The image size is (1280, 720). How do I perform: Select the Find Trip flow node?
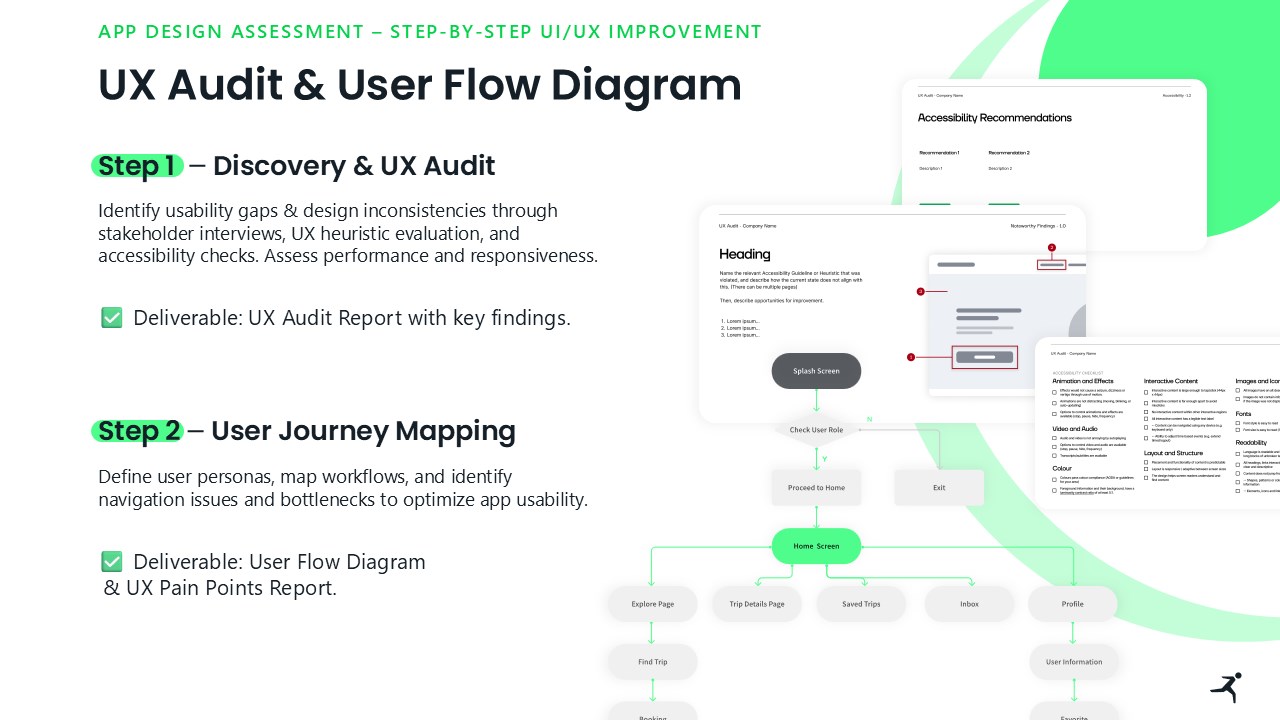pyautogui.click(x=652, y=662)
